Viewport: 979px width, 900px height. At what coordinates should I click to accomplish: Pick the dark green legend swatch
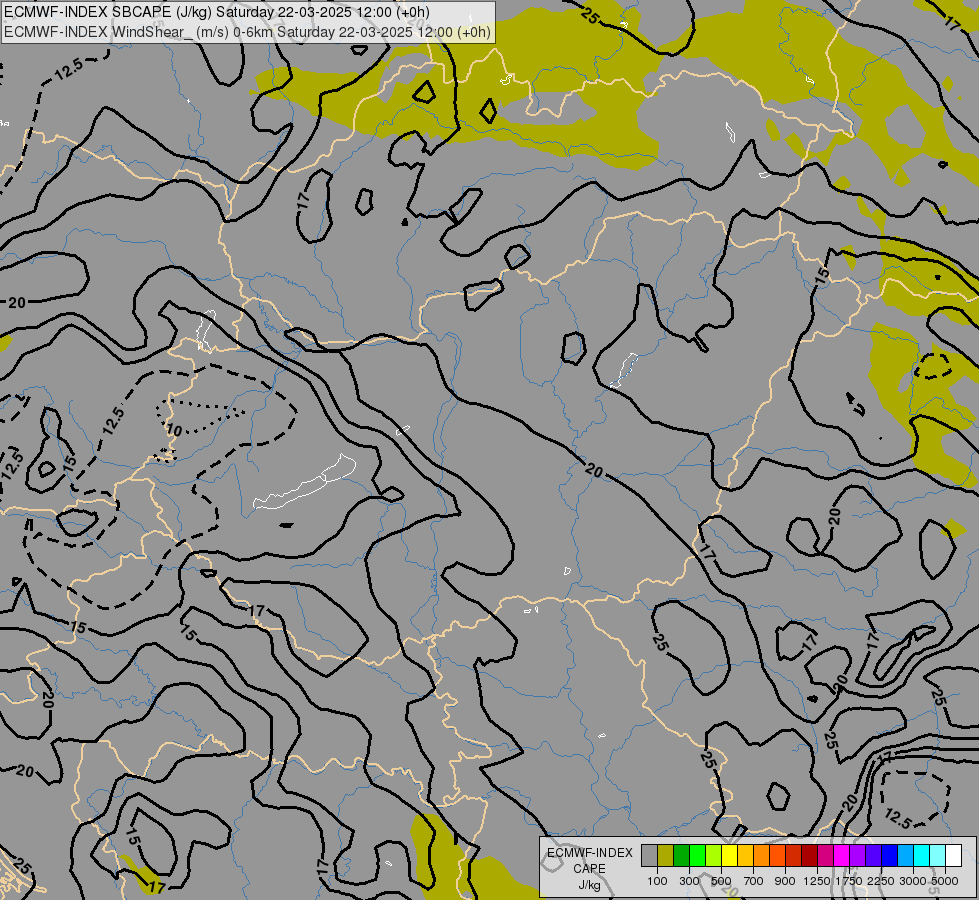coord(681,855)
